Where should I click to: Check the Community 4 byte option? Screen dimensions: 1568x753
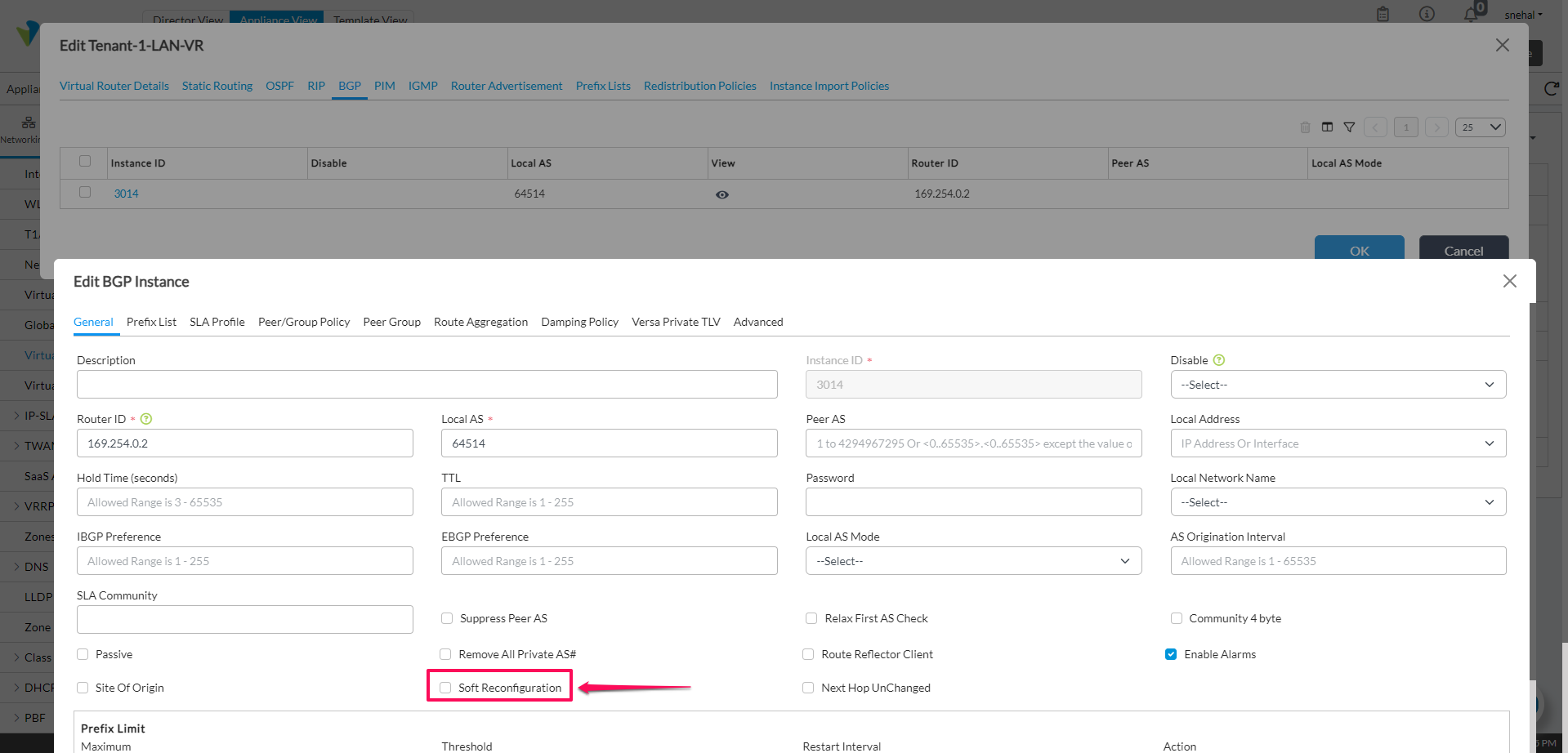coord(1177,618)
